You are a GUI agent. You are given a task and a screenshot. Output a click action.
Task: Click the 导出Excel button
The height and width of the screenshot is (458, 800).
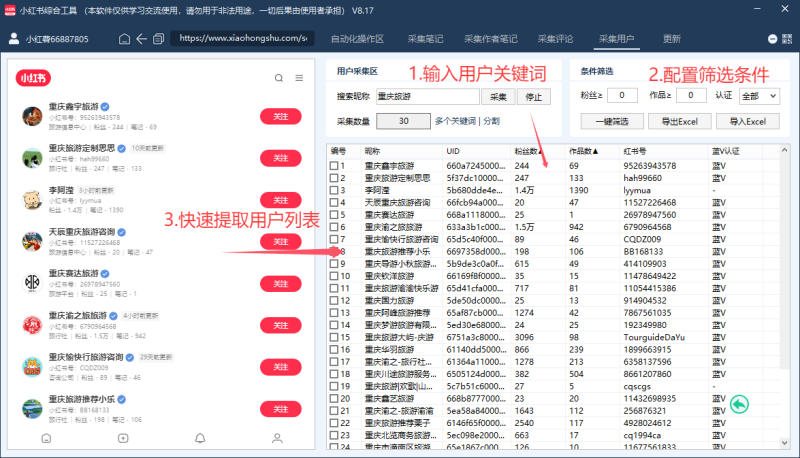coord(680,121)
